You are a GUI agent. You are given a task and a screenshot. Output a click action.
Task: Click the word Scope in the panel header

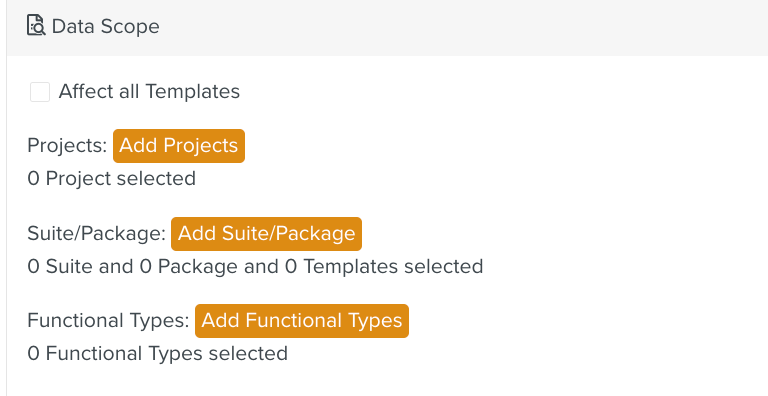pos(129,27)
